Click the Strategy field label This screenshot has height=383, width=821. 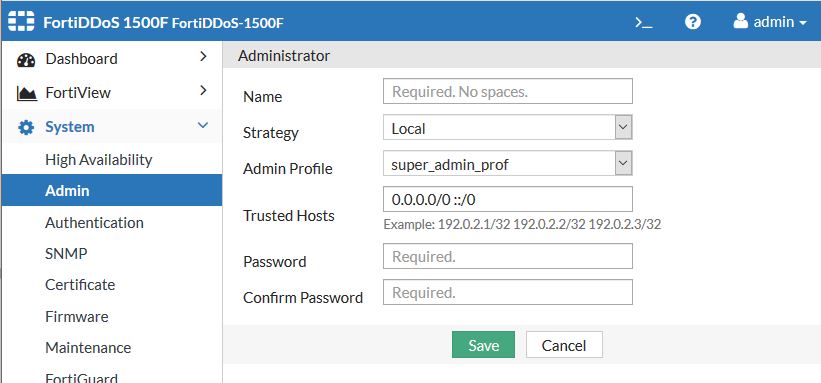(x=271, y=133)
